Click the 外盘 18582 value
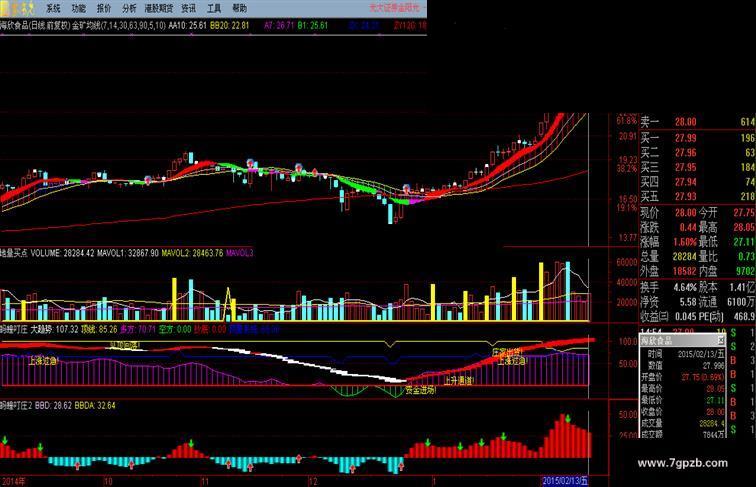 point(684,271)
